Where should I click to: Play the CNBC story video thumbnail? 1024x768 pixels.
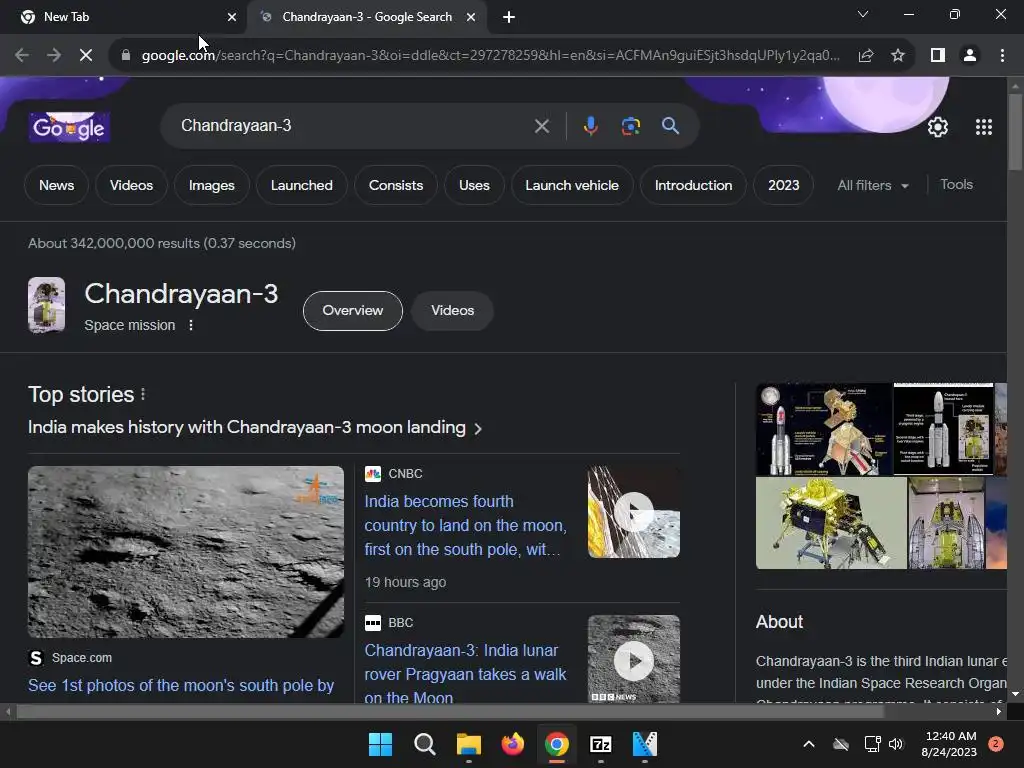pyautogui.click(x=633, y=512)
